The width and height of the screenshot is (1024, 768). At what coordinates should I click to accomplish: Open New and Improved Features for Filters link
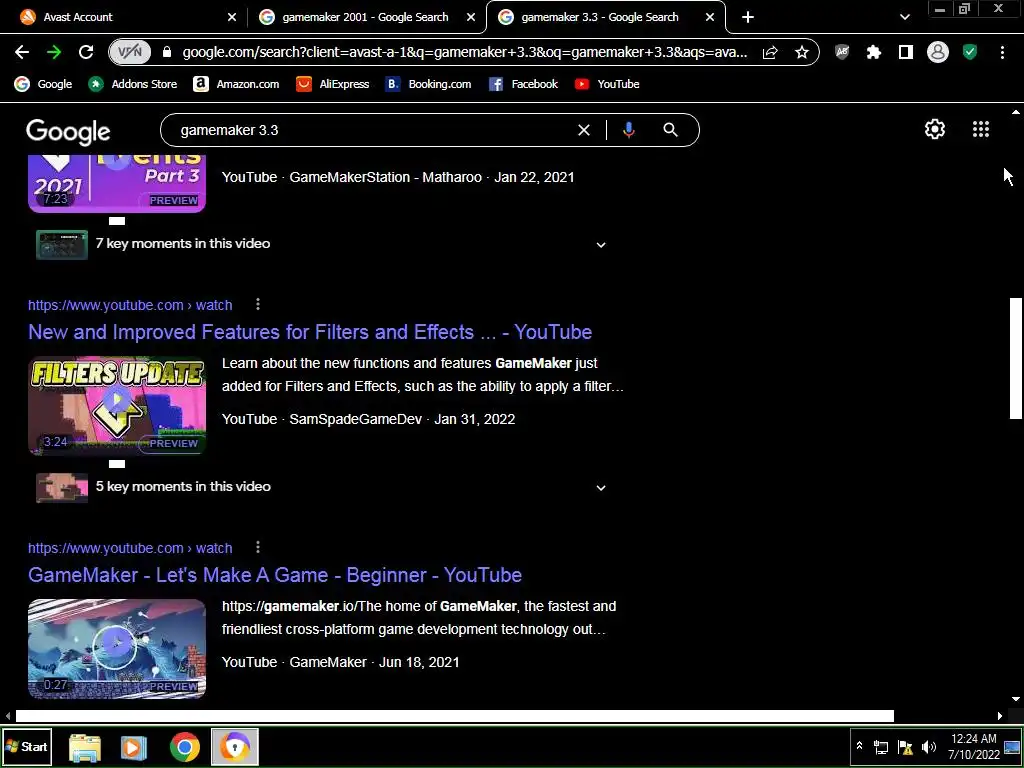tap(310, 332)
